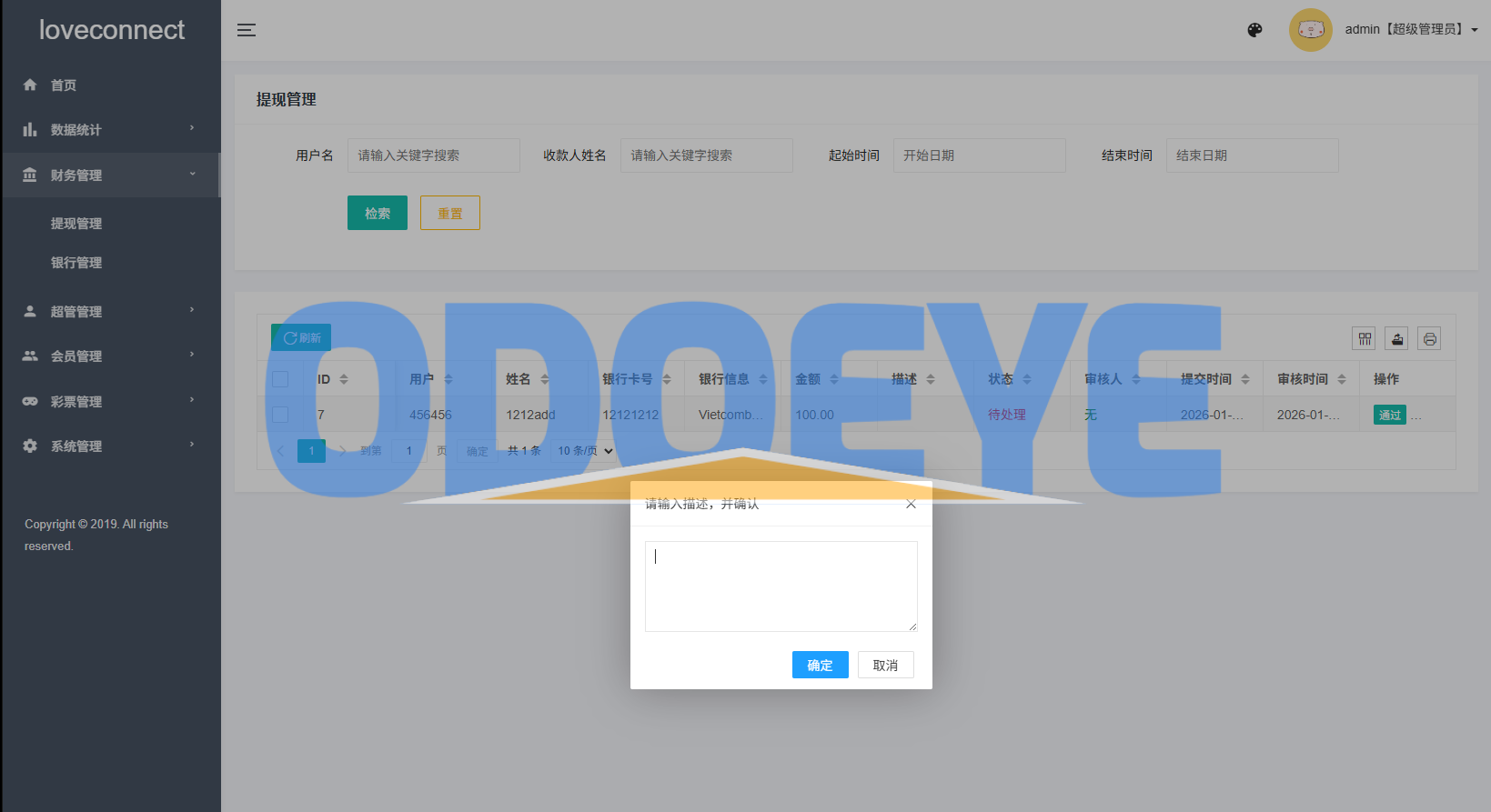
Task: Select 银行管理 in the sidebar
Action: (x=76, y=263)
